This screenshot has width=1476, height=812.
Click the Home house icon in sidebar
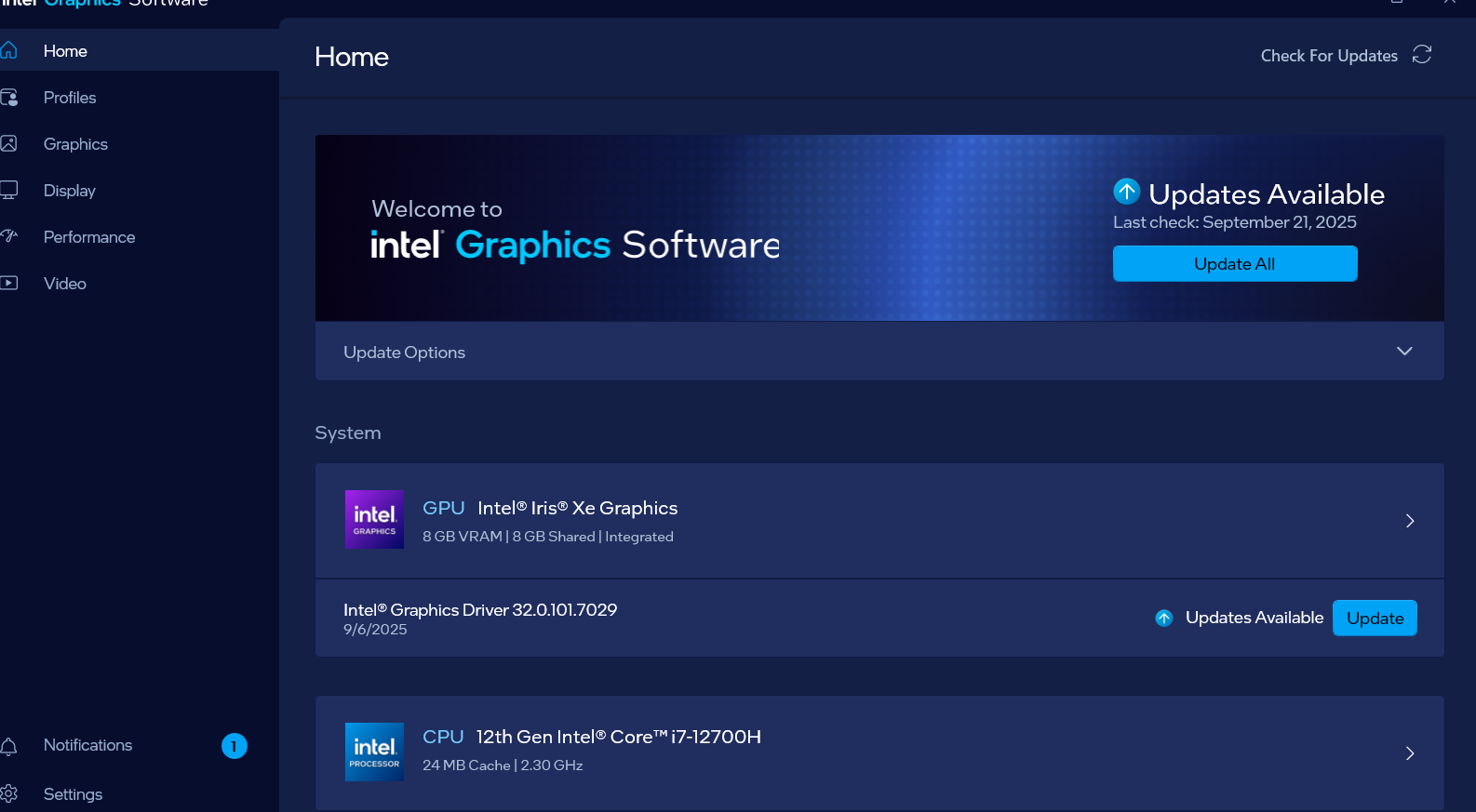click(x=8, y=50)
